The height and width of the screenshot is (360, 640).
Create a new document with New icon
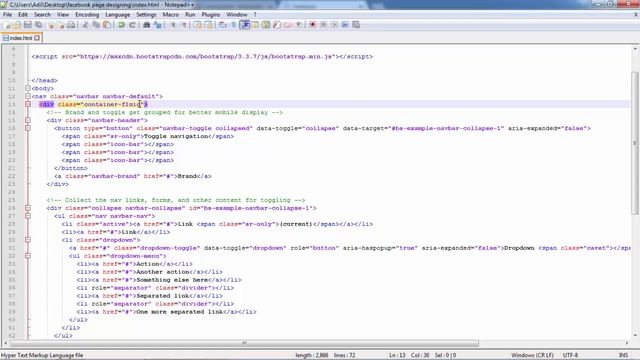click(7, 25)
